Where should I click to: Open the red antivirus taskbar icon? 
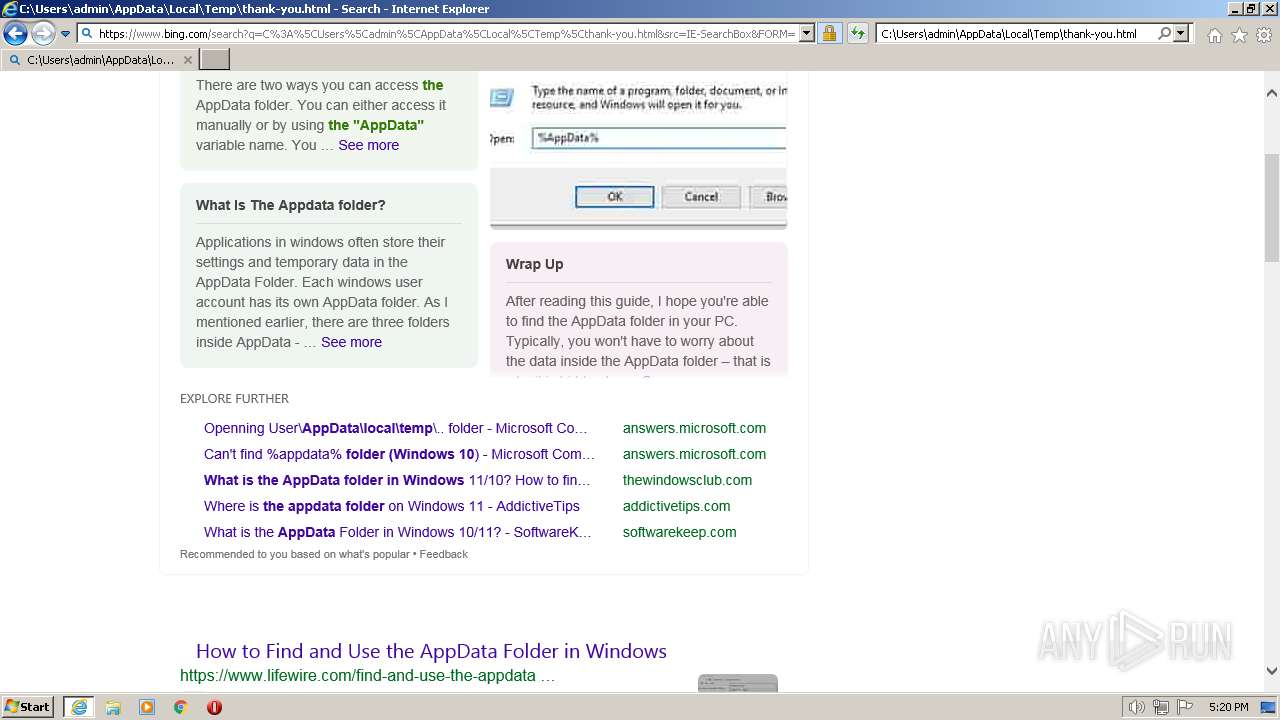point(214,707)
